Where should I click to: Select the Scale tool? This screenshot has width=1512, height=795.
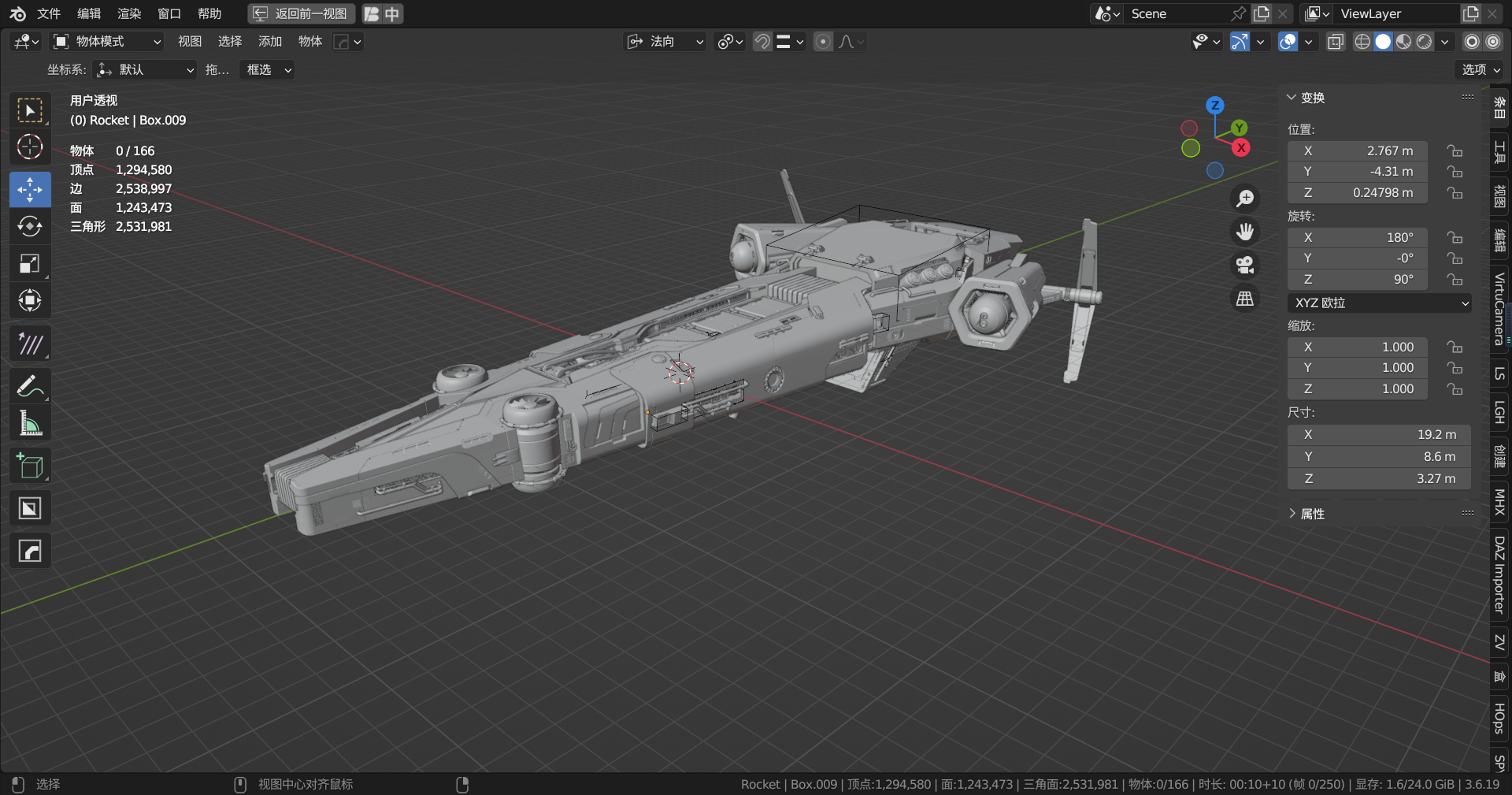[x=30, y=263]
